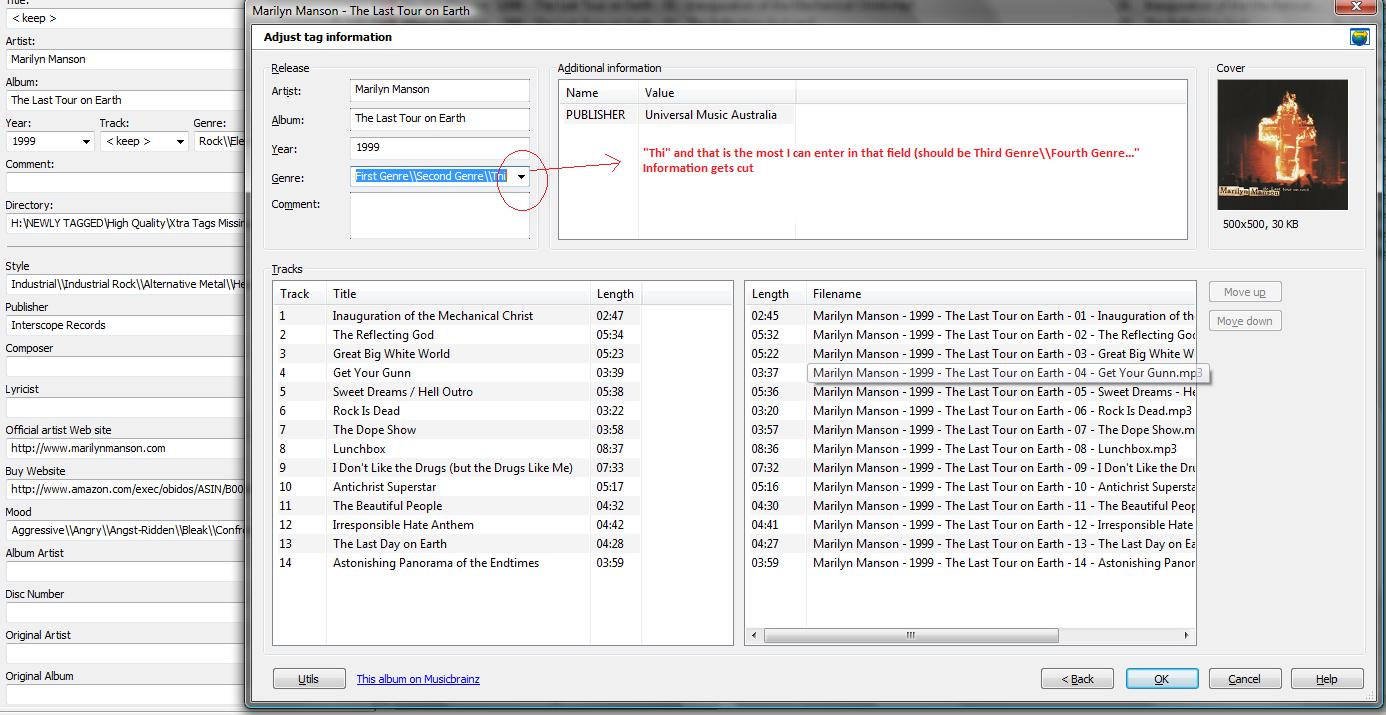The image size is (1386, 715).
Task: Click the Album field in Release group
Action: [x=440, y=119]
